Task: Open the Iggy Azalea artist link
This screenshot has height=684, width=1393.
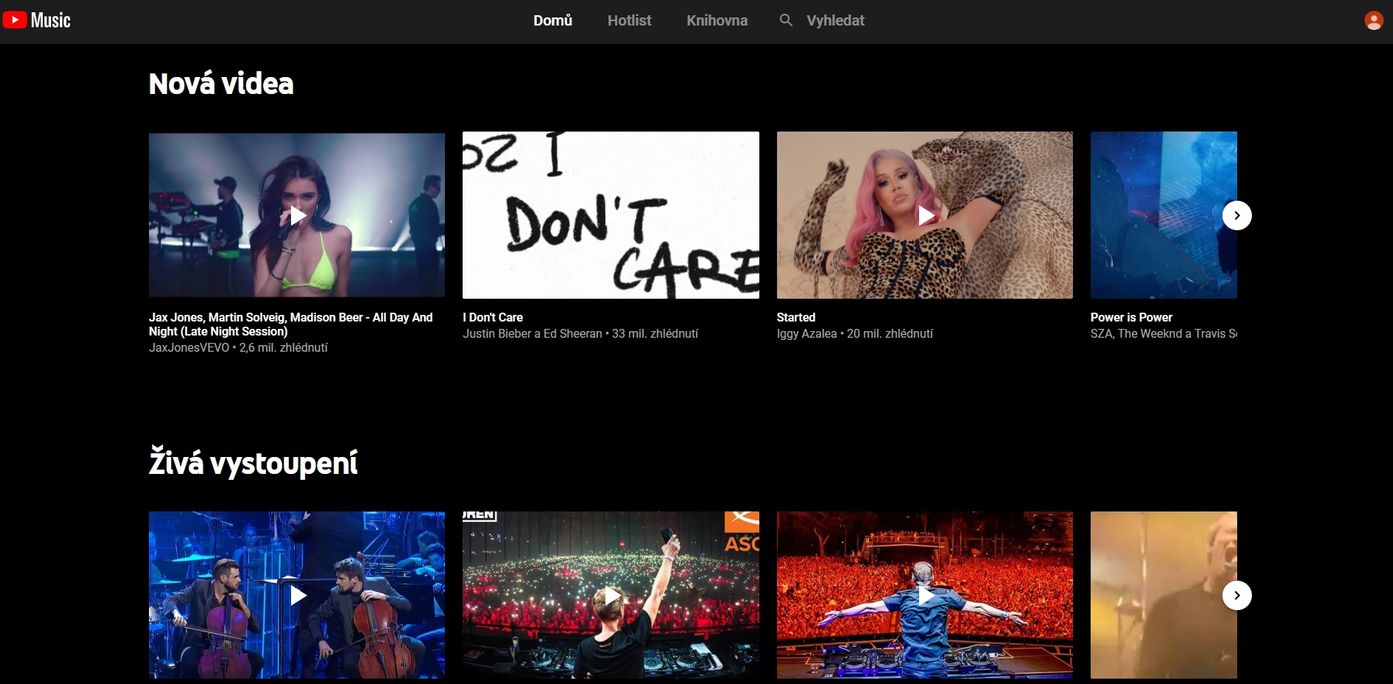Action: tap(807, 334)
